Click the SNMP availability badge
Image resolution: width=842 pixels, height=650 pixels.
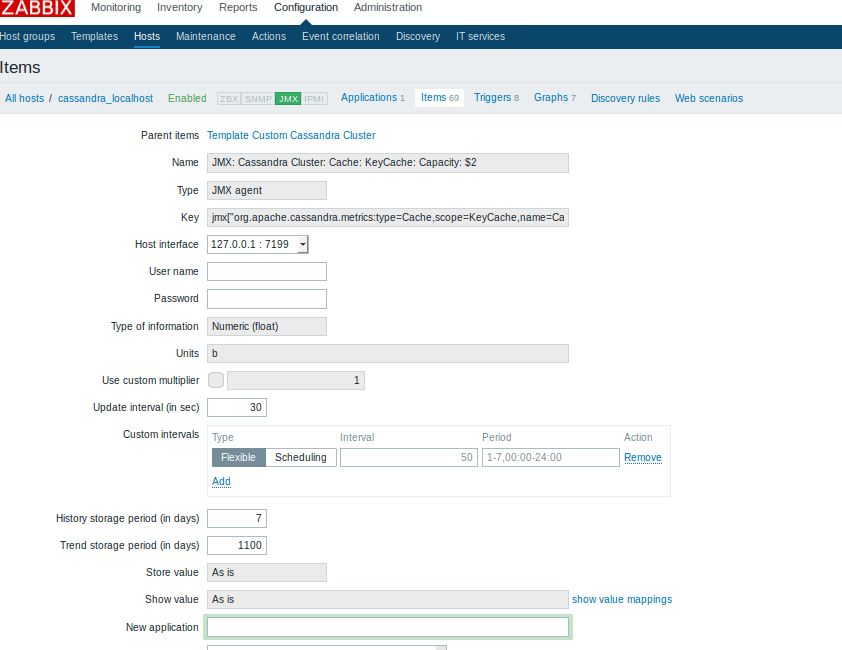point(258,99)
